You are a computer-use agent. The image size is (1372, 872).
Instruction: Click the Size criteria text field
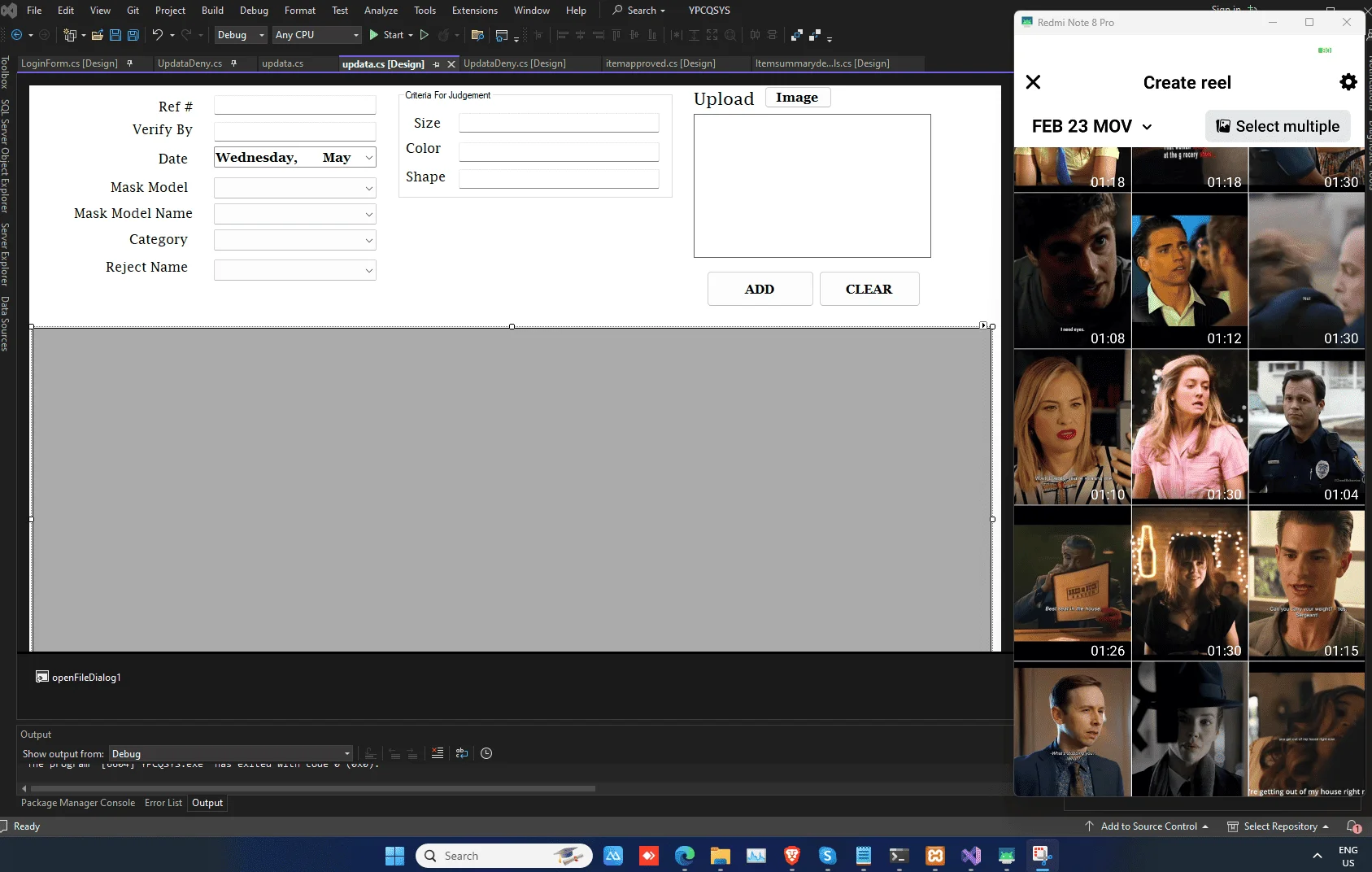click(559, 123)
